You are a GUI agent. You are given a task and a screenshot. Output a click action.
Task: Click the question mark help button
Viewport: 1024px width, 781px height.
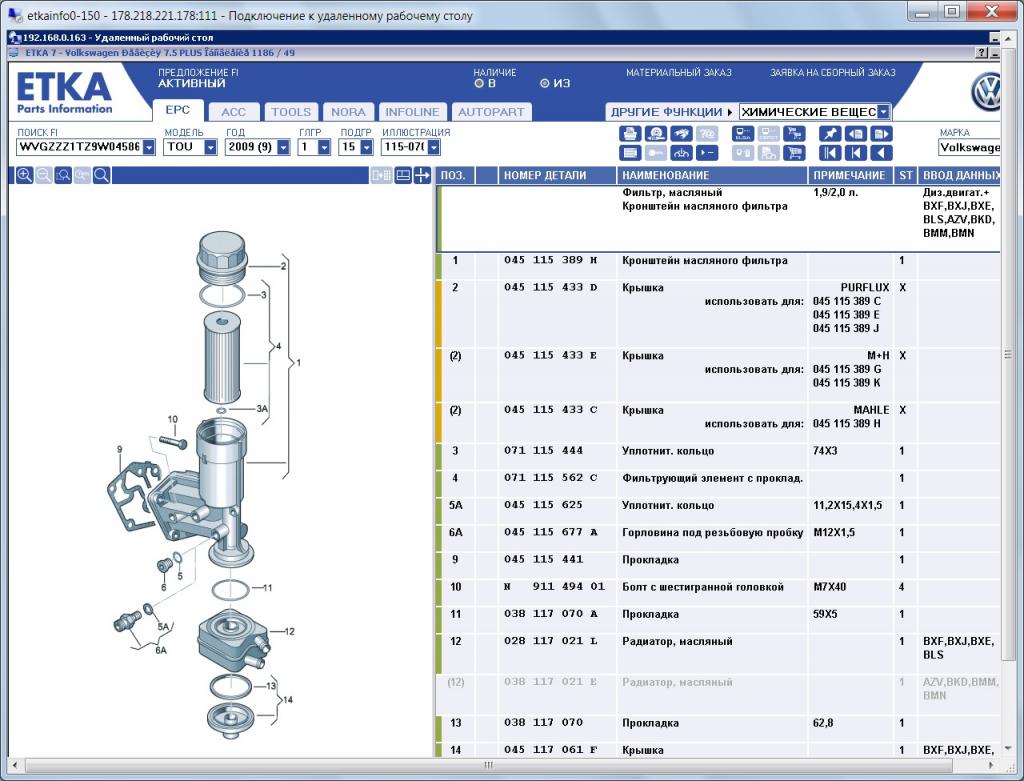pos(982,53)
